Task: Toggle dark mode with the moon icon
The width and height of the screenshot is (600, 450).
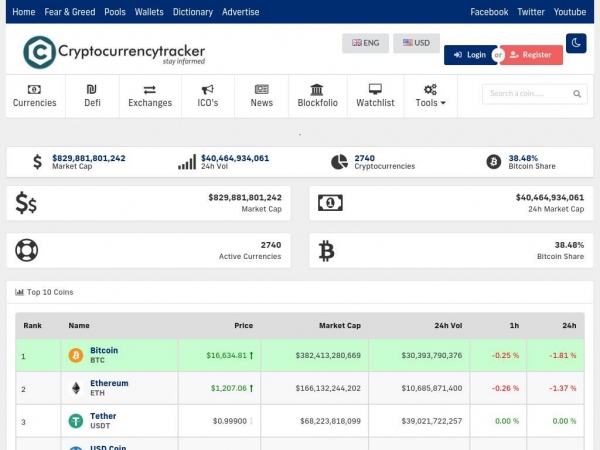Action: pos(576,43)
